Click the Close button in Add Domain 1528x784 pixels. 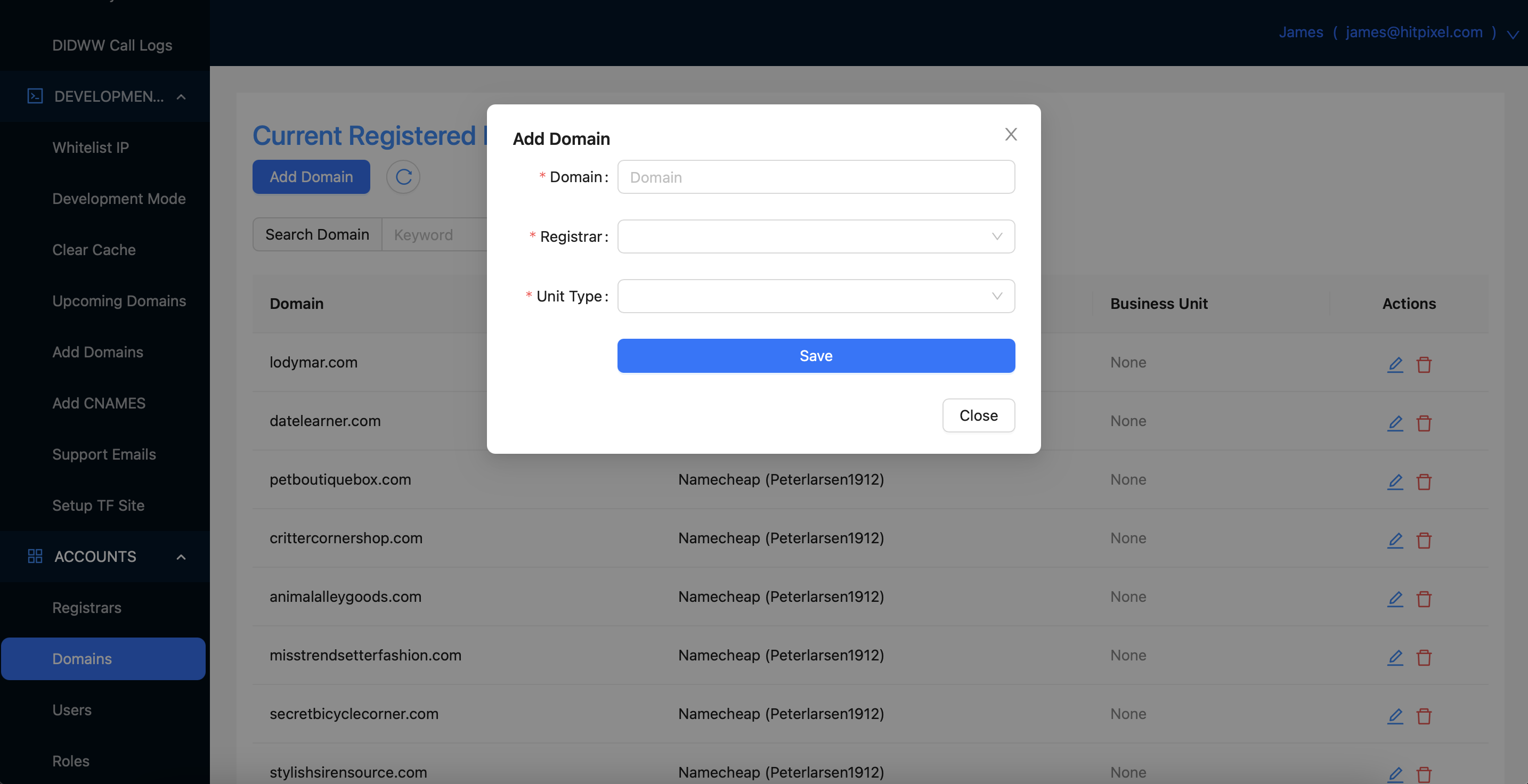coord(978,415)
